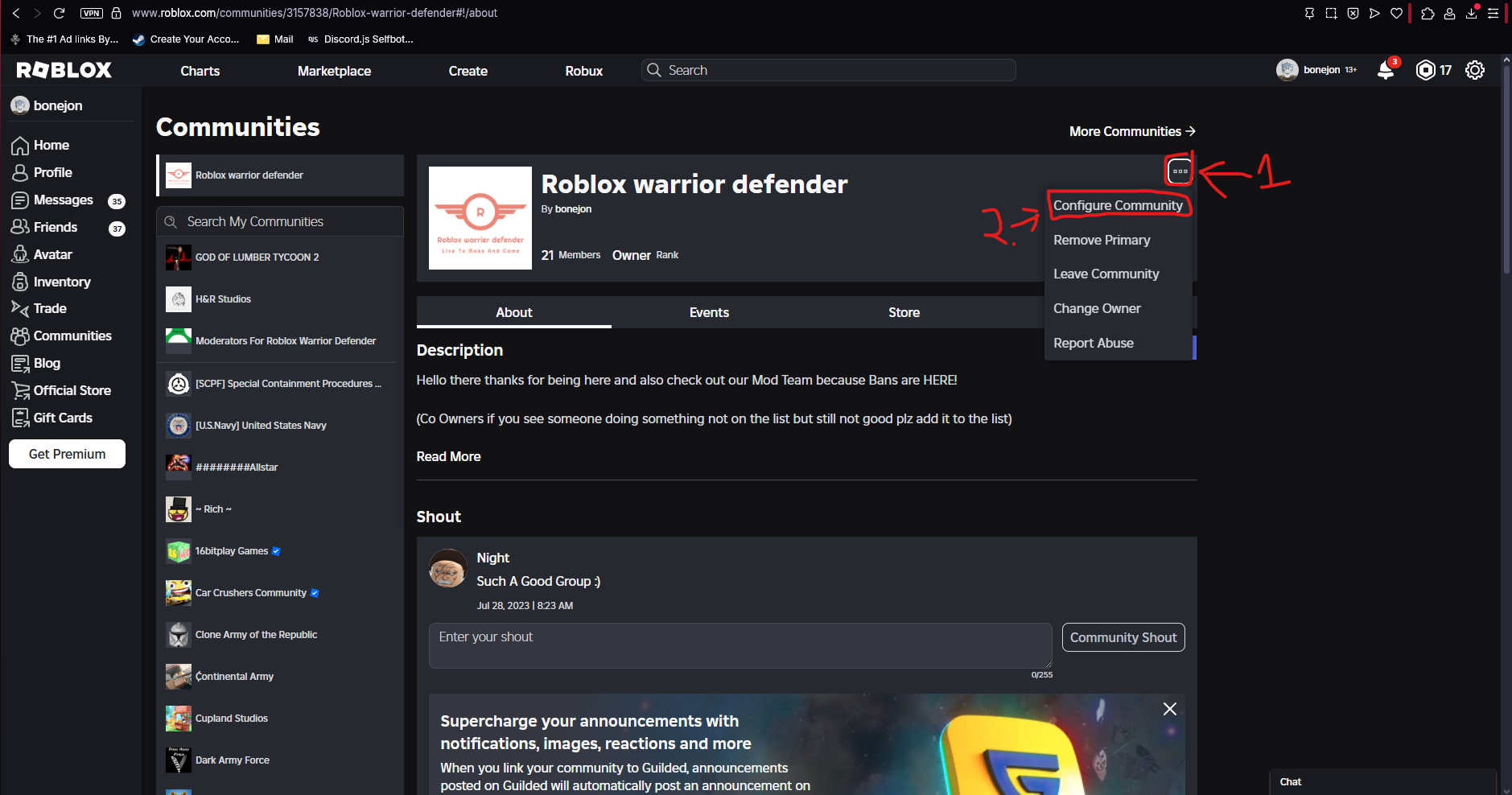Click the Get Premium button

(x=66, y=454)
